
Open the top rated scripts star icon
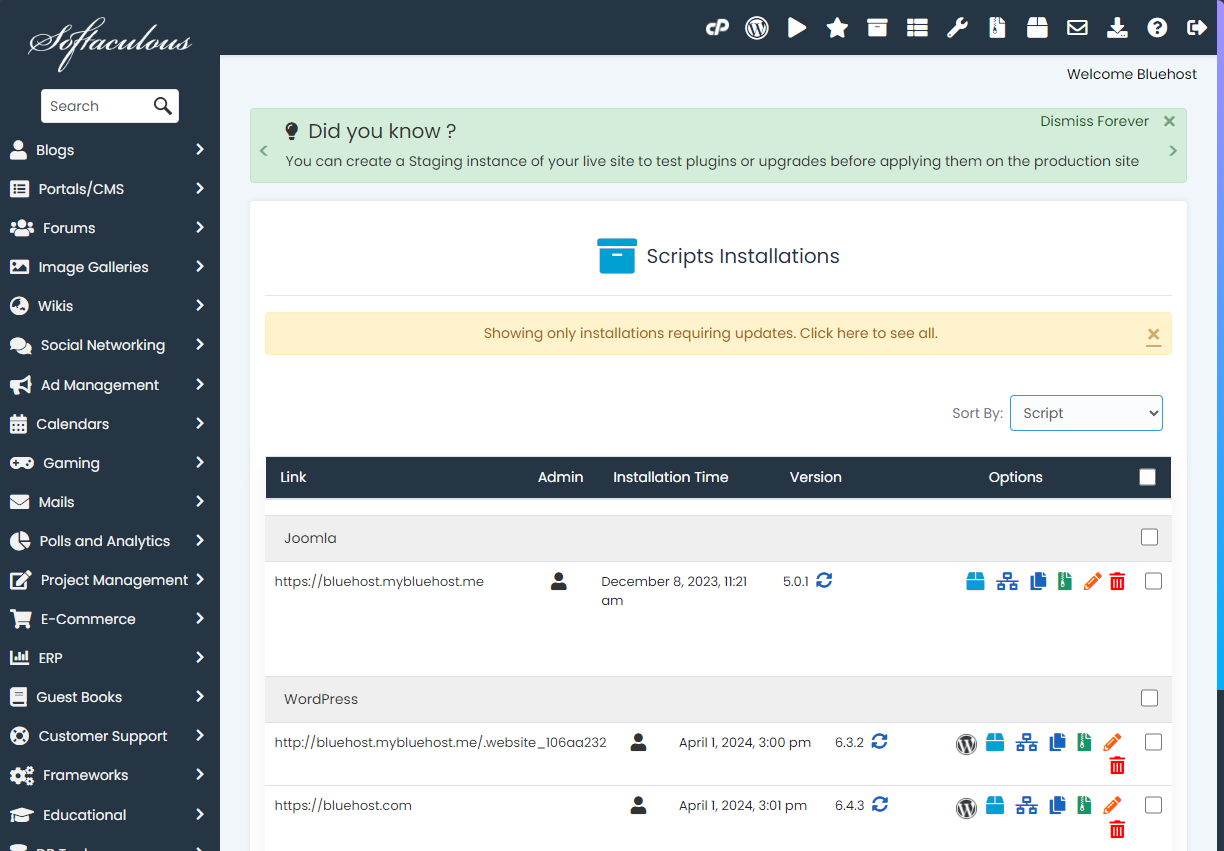click(x=837, y=28)
